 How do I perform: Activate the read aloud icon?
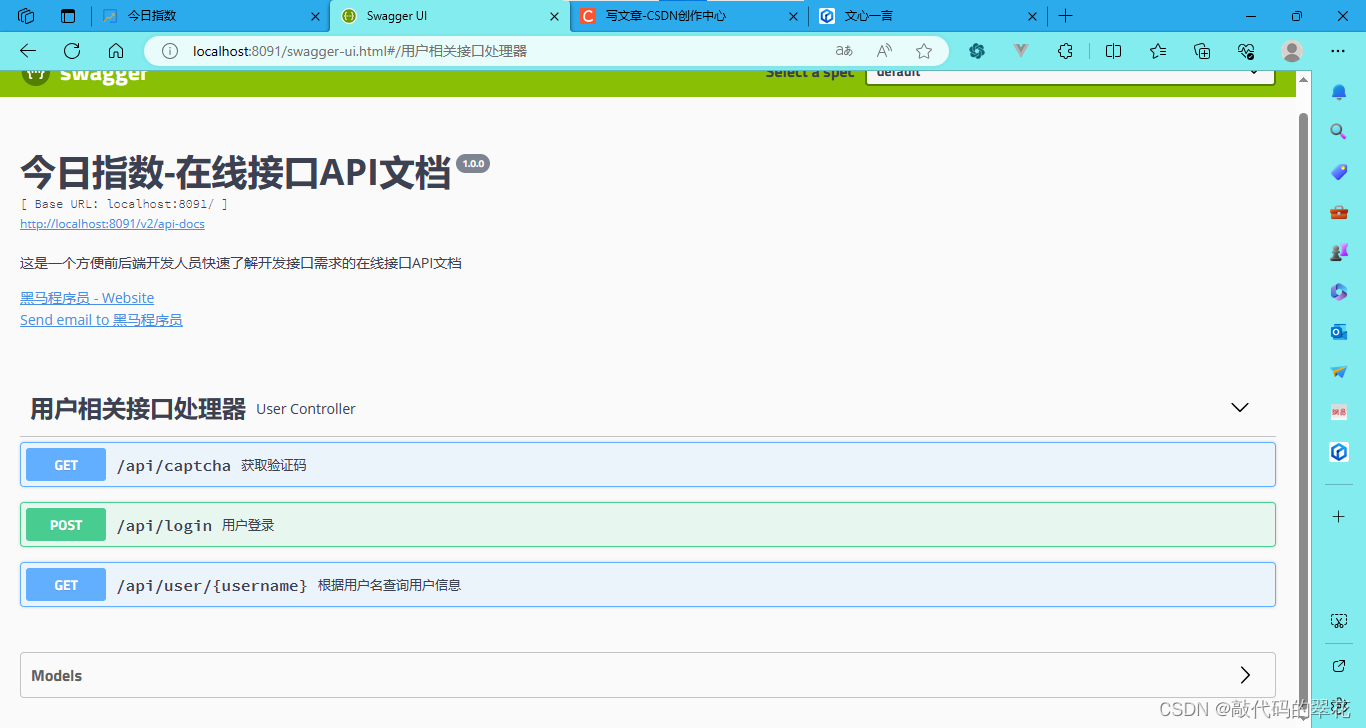884,51
